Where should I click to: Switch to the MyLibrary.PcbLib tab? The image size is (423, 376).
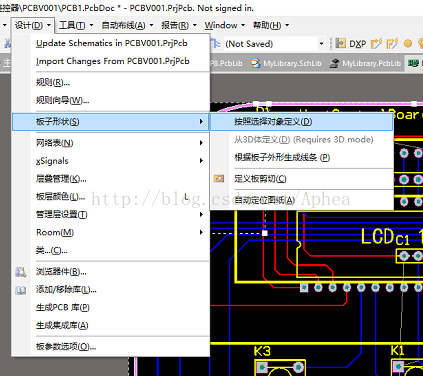coord(365,63)
